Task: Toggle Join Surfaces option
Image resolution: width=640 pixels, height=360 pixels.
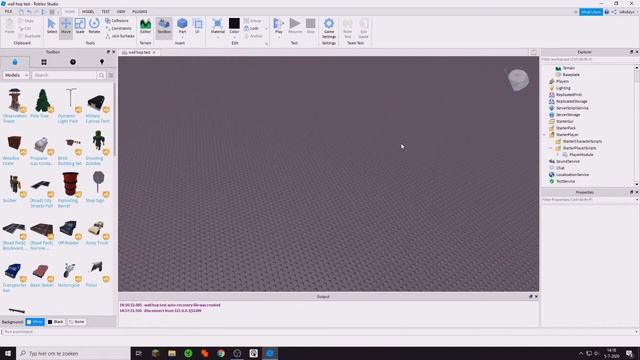Action: point(120,36)
